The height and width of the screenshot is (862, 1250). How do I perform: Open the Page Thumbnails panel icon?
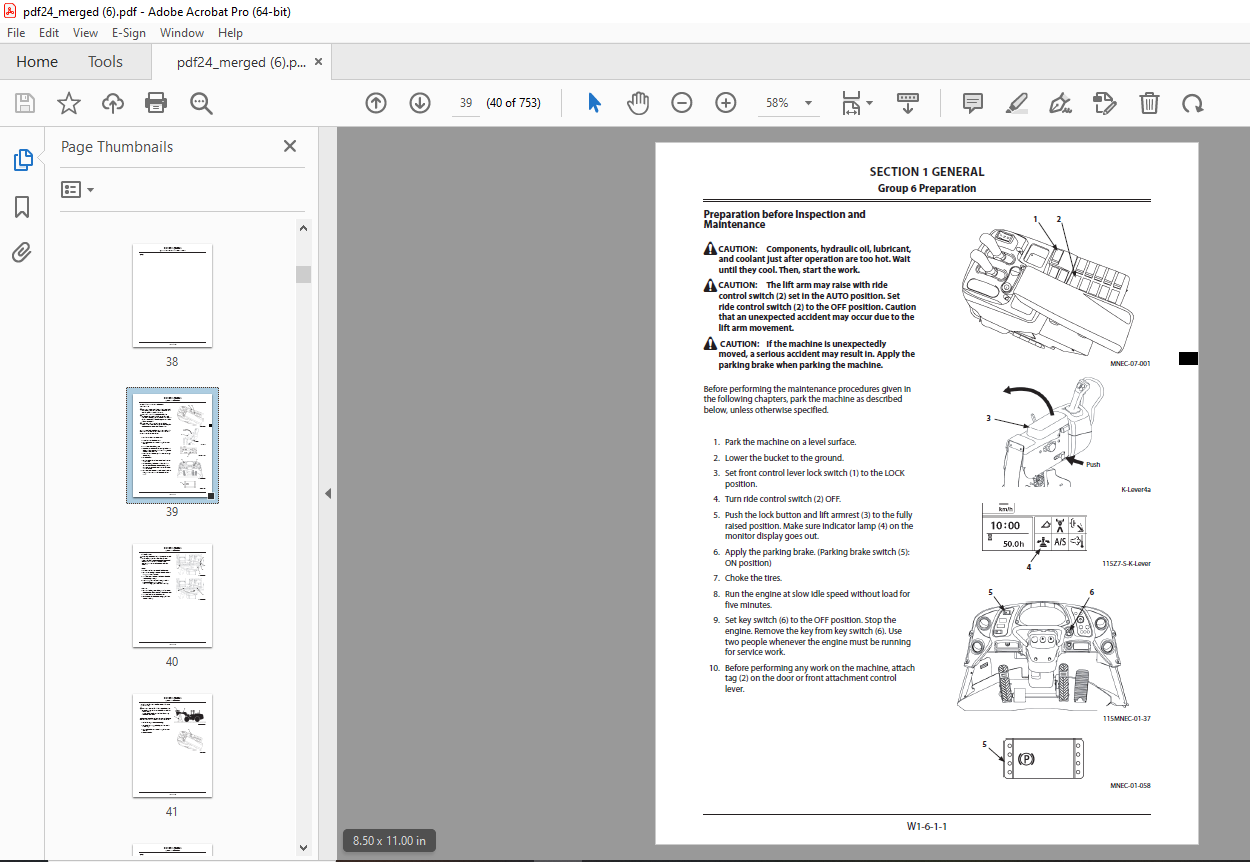click(x=22, y=160)
